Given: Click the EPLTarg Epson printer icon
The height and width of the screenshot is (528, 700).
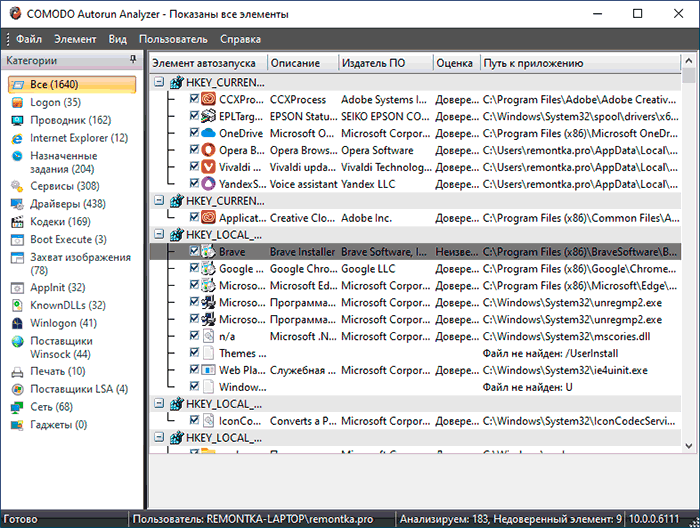Looking at the screenshot, I should pos(208,116).
